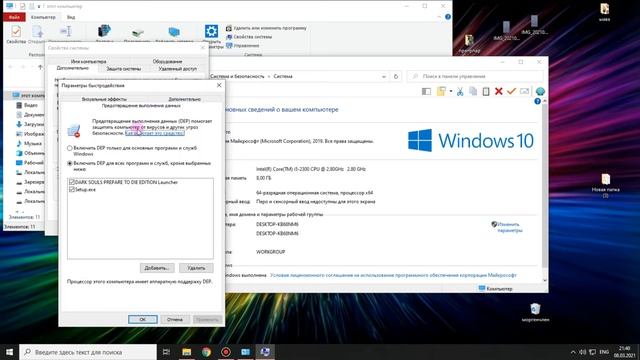Open Google Chrome from the taskbar
640x360 pixels.
point(206,352)
